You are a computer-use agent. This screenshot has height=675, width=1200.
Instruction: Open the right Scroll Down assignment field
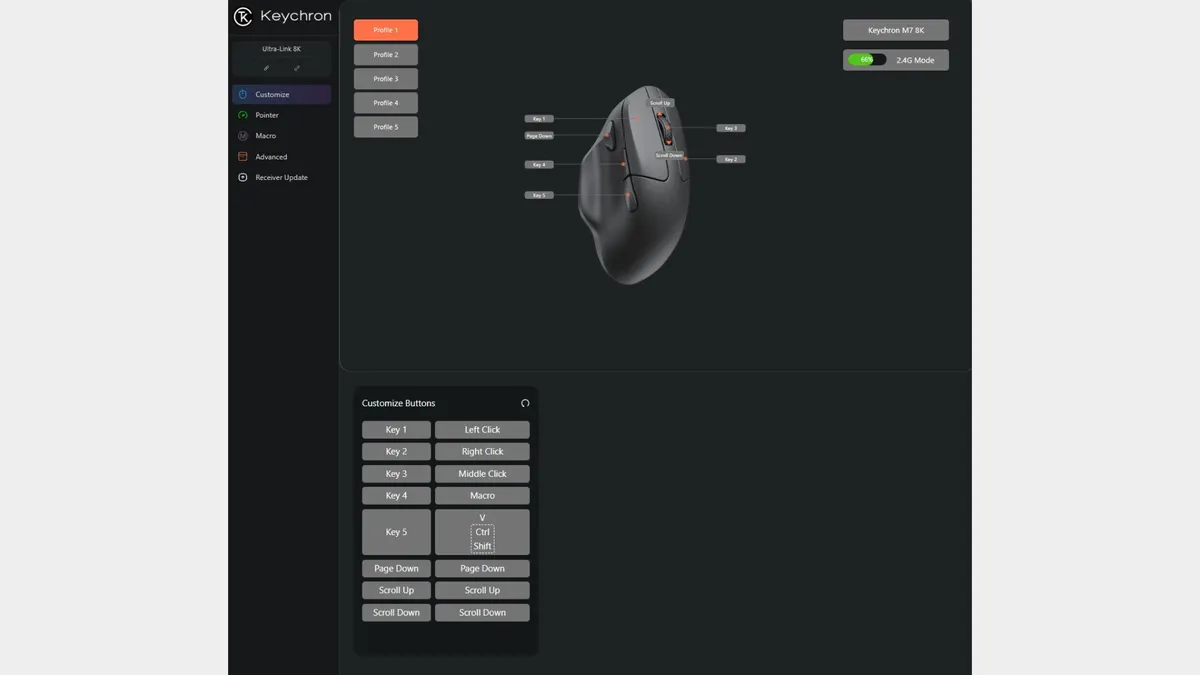tap(483, 613)
